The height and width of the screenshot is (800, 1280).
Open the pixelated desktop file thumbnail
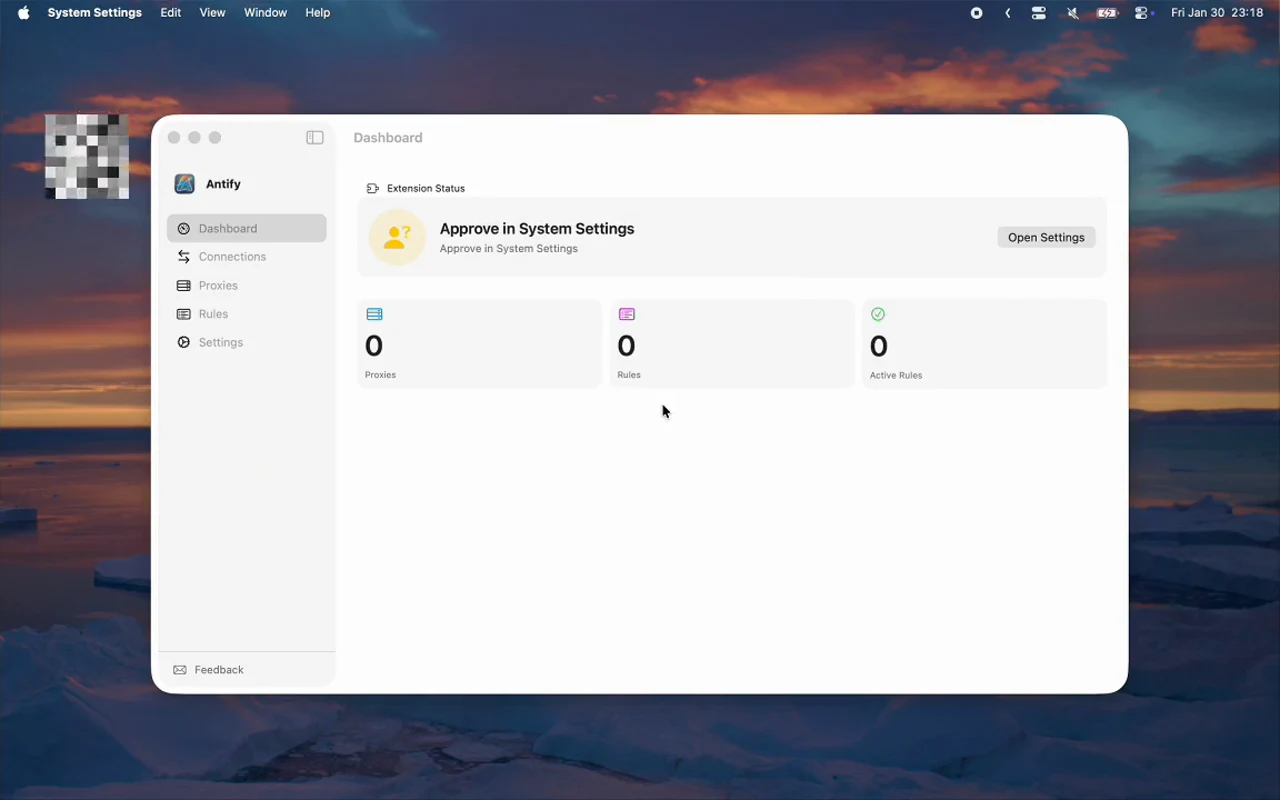coord(87,156)
